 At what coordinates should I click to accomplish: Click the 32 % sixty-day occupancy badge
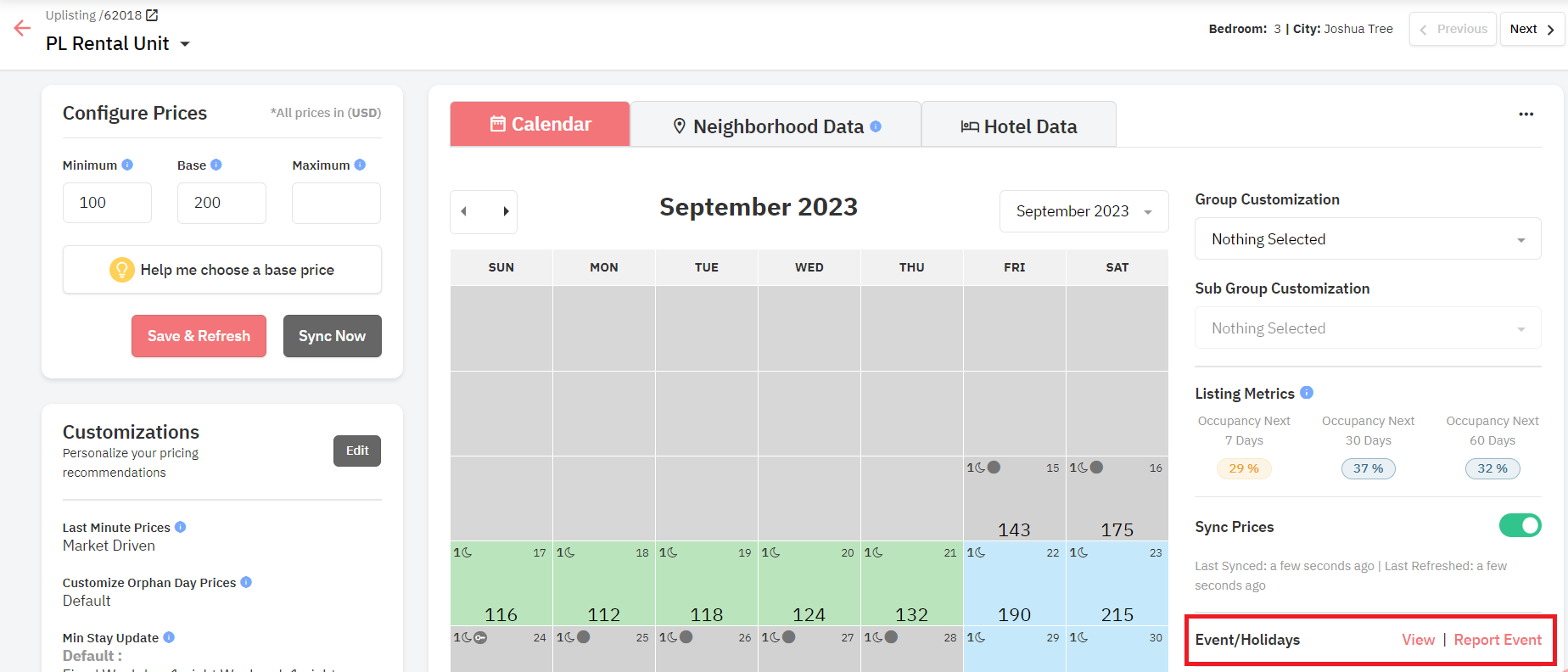point(1492,468)
